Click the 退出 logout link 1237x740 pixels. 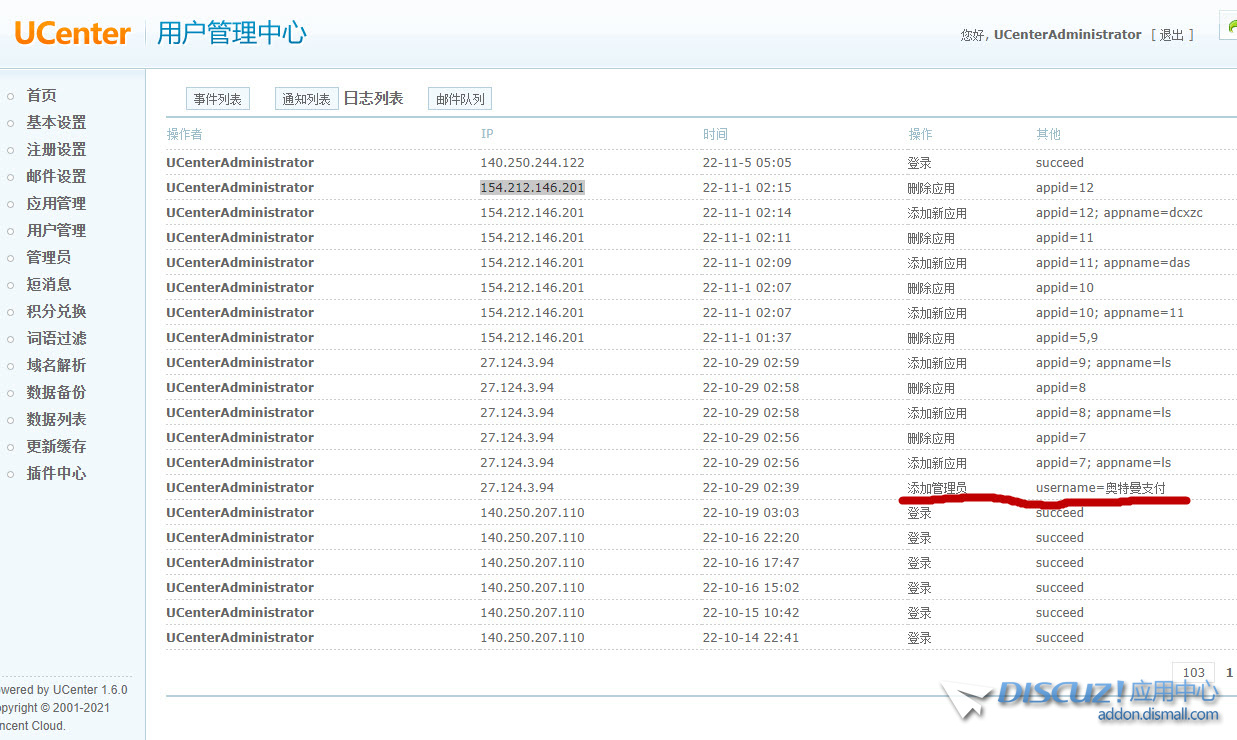tap(1171, 35)
